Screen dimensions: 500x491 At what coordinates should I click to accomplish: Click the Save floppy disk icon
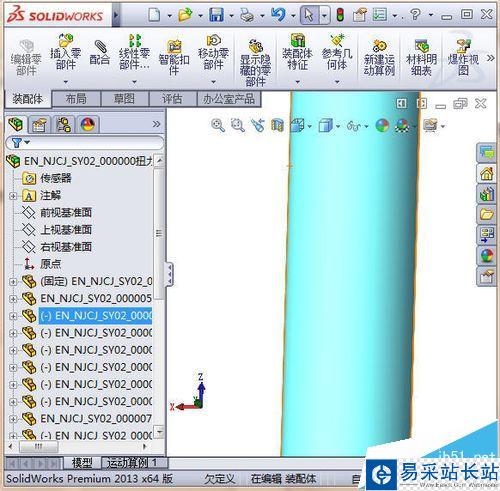(x=216, y=15)
